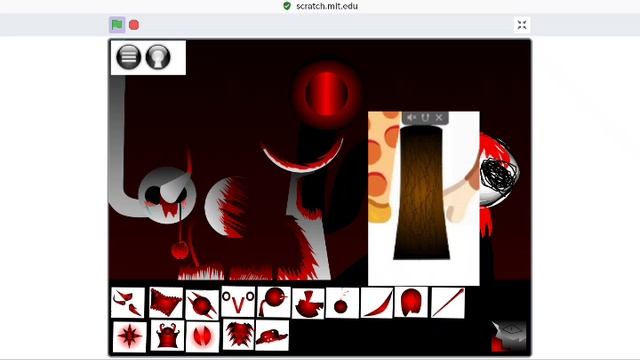
Task: Select the red ball with tail accessory tile
Action: (274, 302)
